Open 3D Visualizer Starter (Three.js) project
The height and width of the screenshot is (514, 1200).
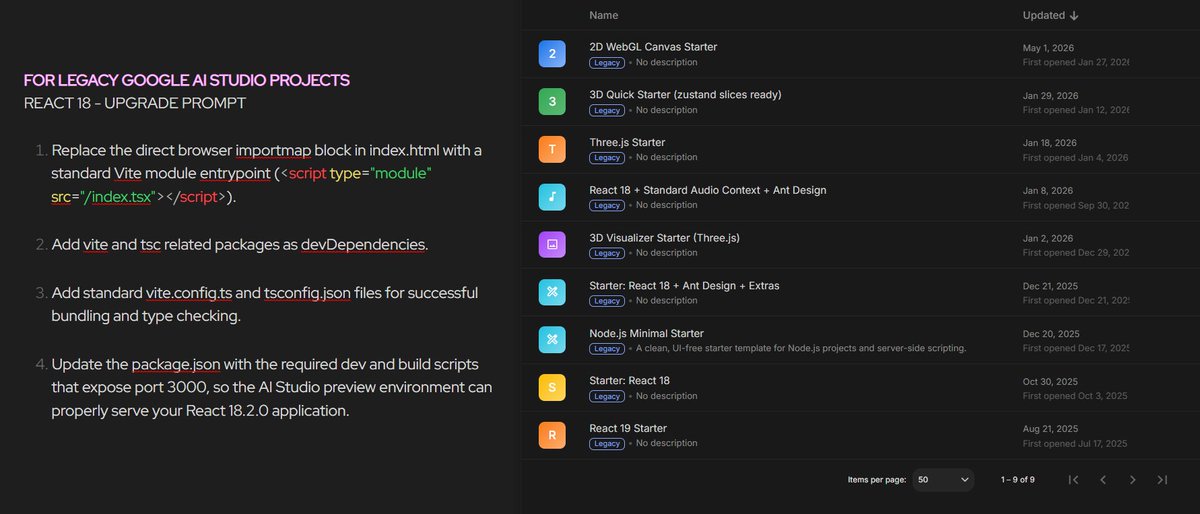pos(664,238)
